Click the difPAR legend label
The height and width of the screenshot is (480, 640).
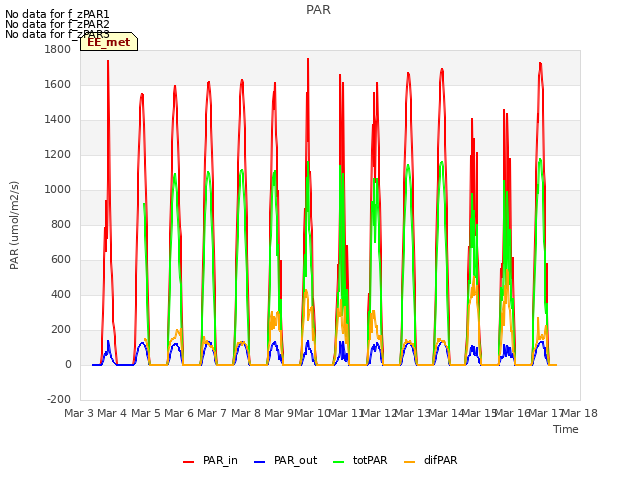[x=440, y=460]
